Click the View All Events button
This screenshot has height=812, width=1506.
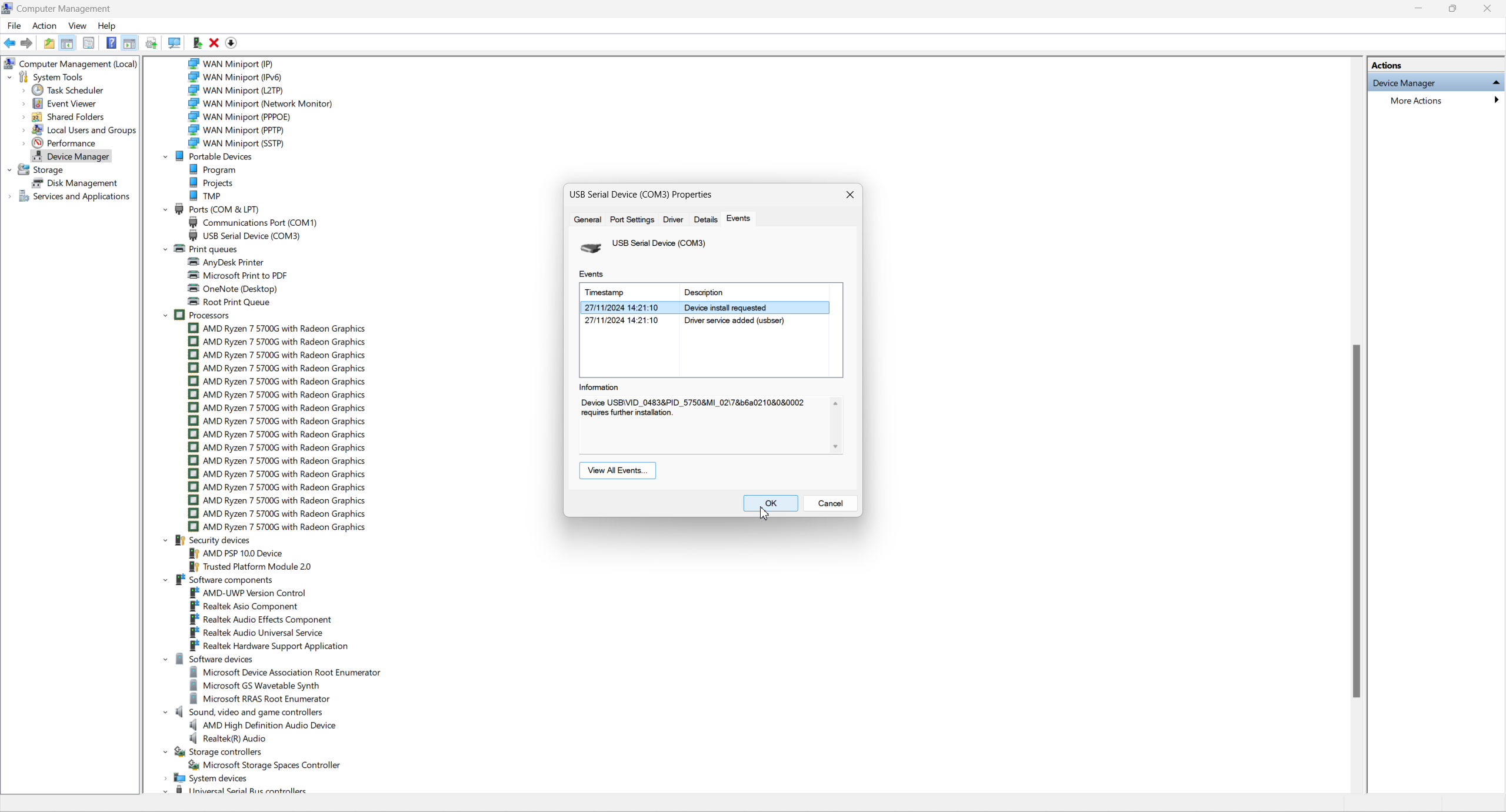pyautogui.click(x=617, y=470)
